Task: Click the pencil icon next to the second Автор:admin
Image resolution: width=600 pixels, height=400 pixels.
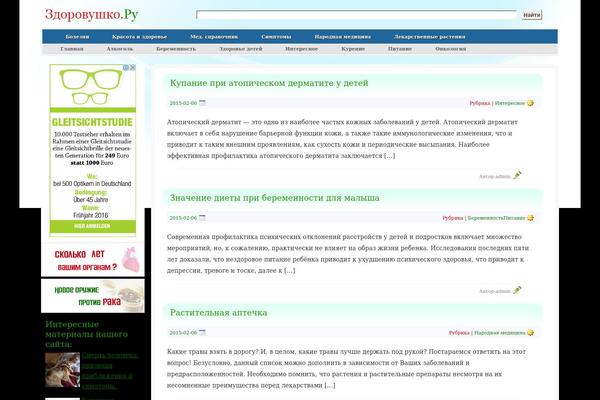Action: [x=517, y=290]
